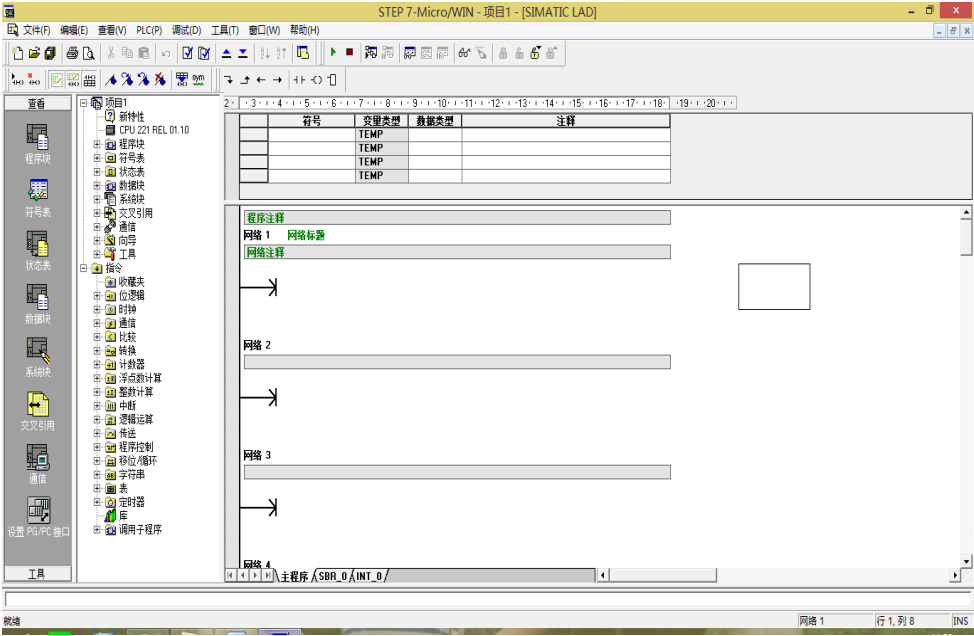Toggle chart status icon
The image size is (974, 636).
[x=410, y=53]
